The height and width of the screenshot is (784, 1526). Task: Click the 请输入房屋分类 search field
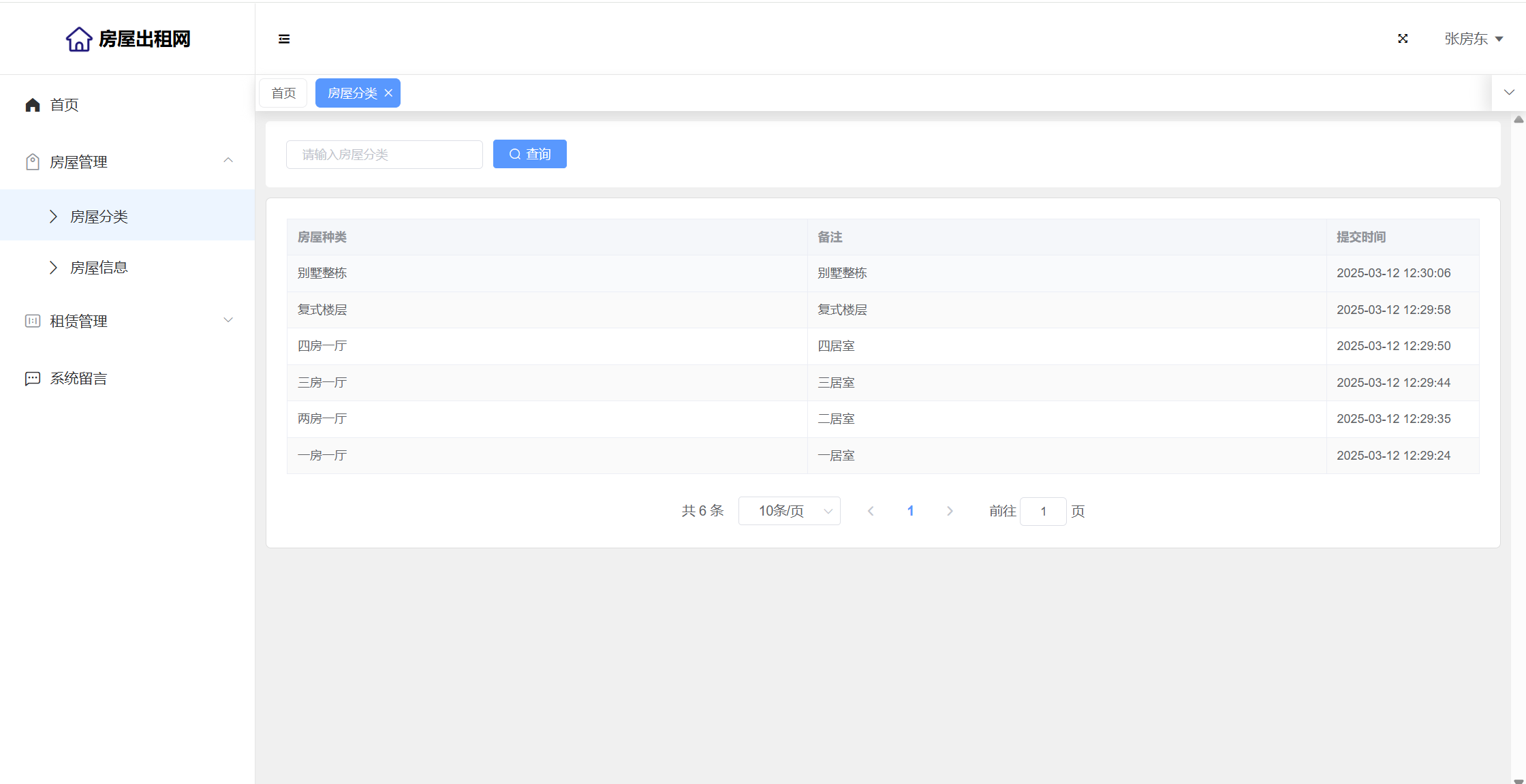pos(384,155)
